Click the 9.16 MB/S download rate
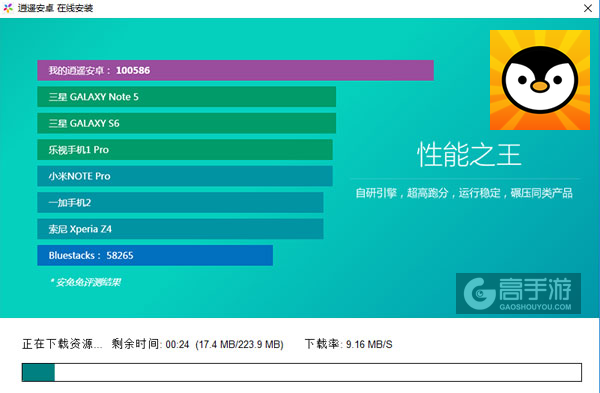Screen dimensions: 600x393 point(369,344)
